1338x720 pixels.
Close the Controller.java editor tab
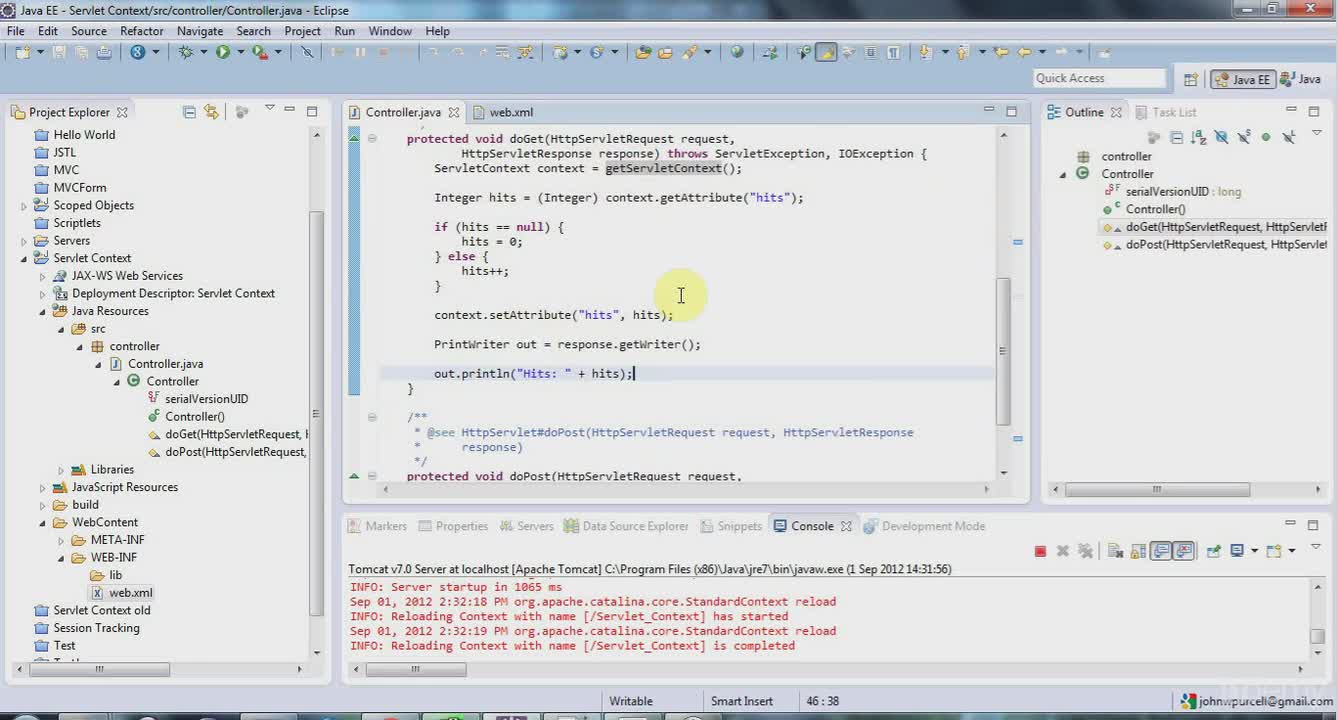pos(453,112)
